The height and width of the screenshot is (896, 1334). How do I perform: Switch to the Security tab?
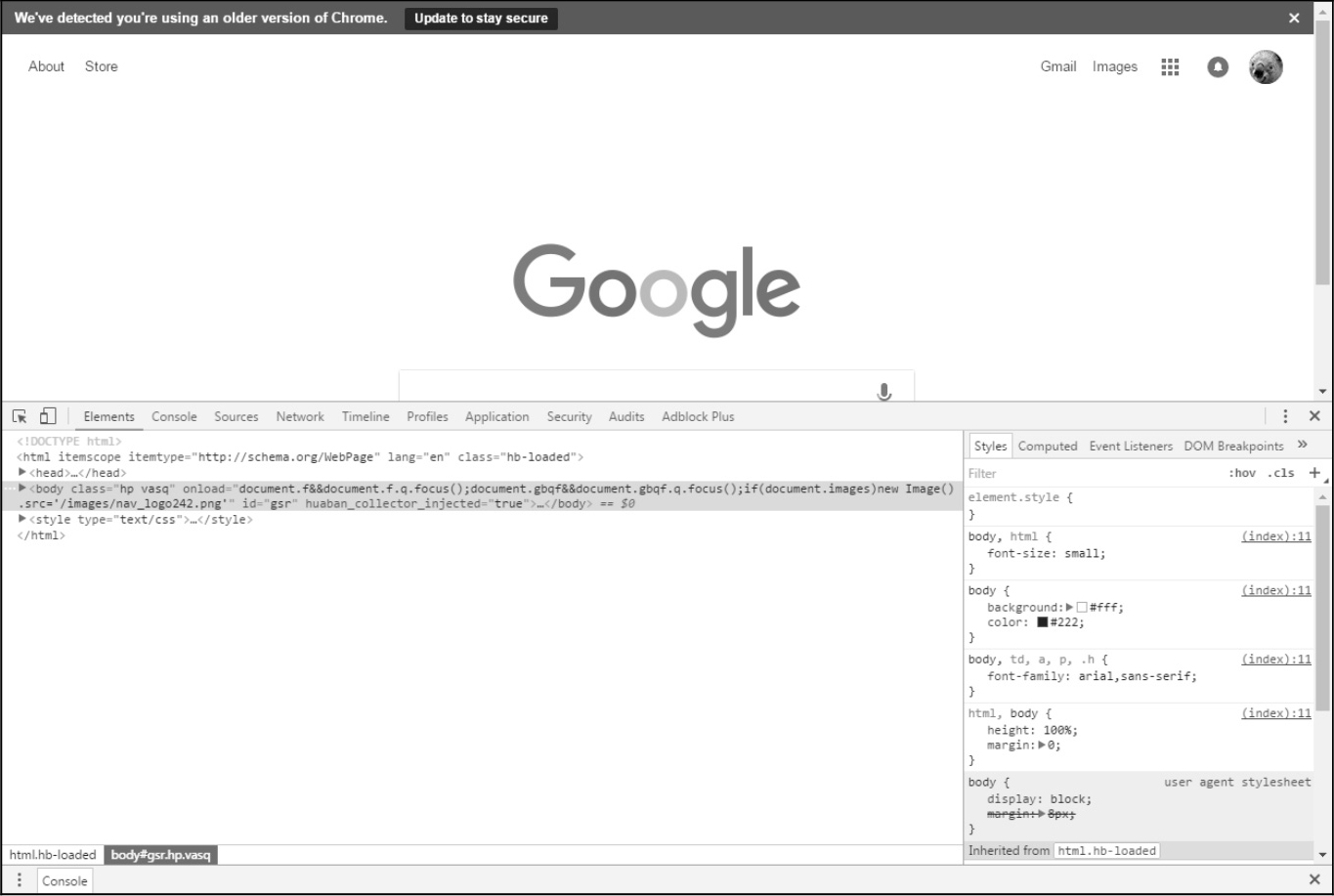point(570,416)
